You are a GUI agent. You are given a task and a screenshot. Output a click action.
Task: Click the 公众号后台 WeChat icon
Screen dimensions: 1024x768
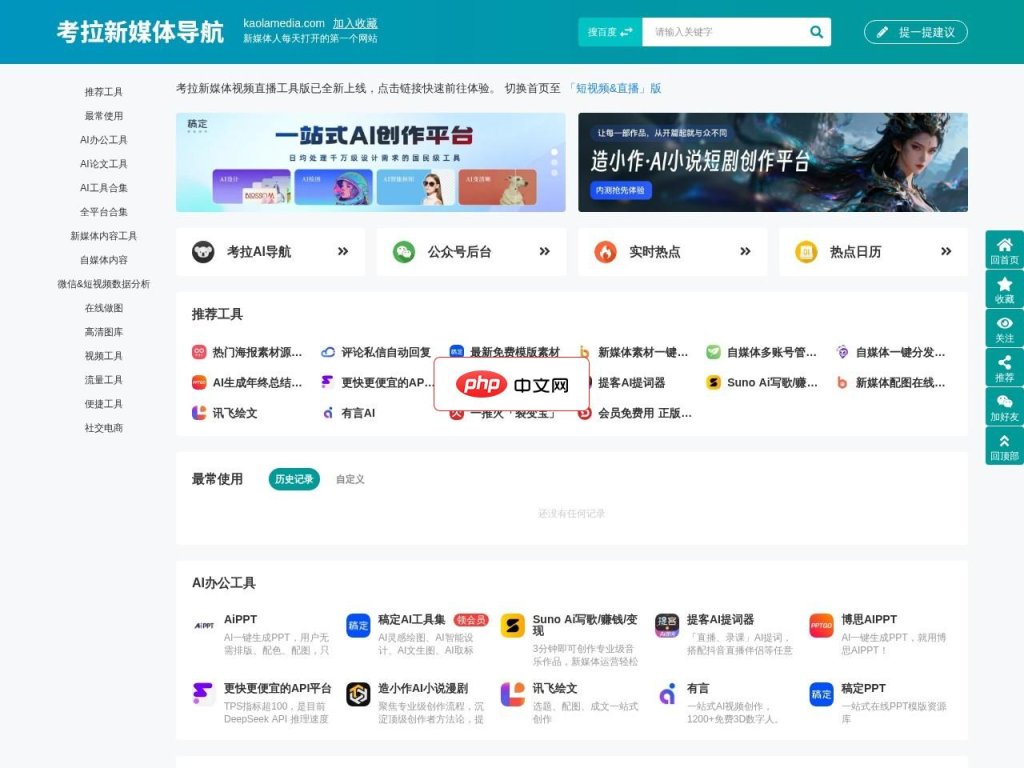coord(404,251)
